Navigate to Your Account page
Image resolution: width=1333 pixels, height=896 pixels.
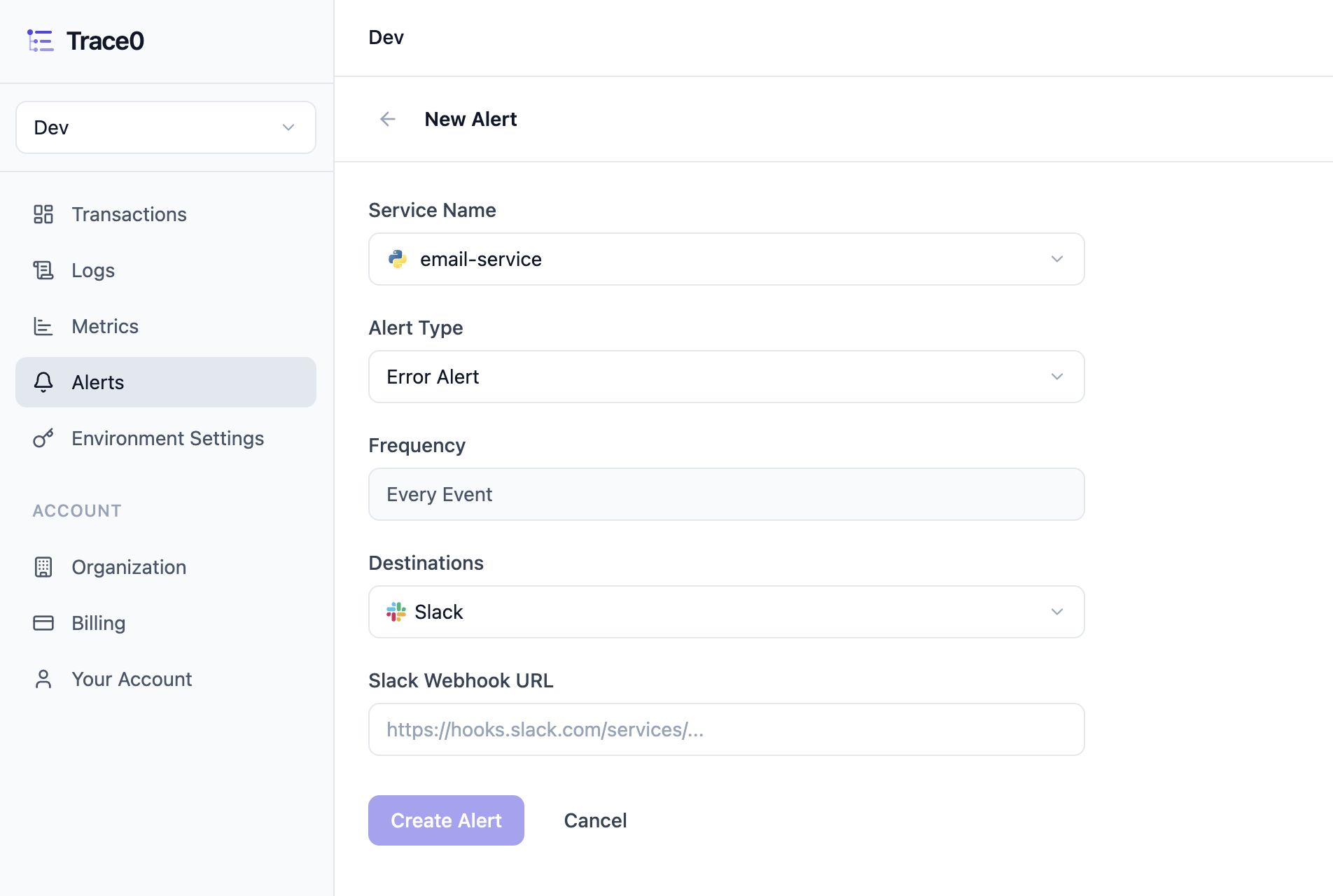166,679
